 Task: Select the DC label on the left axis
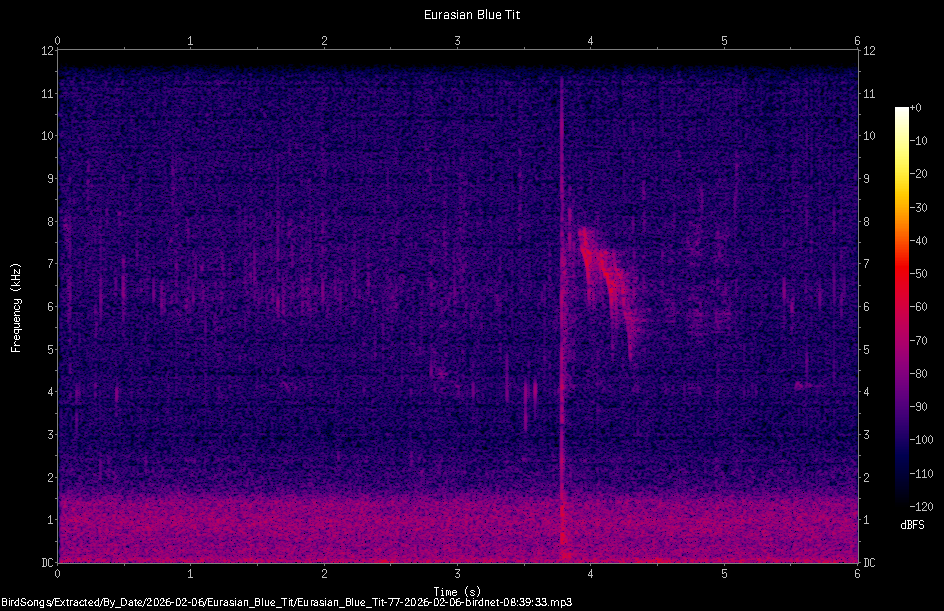point(46,561)
